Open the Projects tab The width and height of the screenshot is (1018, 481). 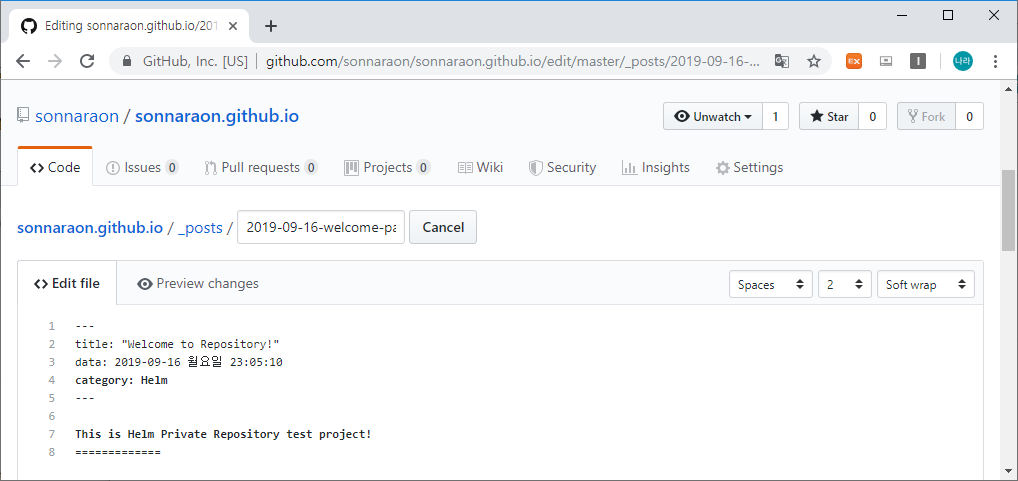tap(387, 167)
